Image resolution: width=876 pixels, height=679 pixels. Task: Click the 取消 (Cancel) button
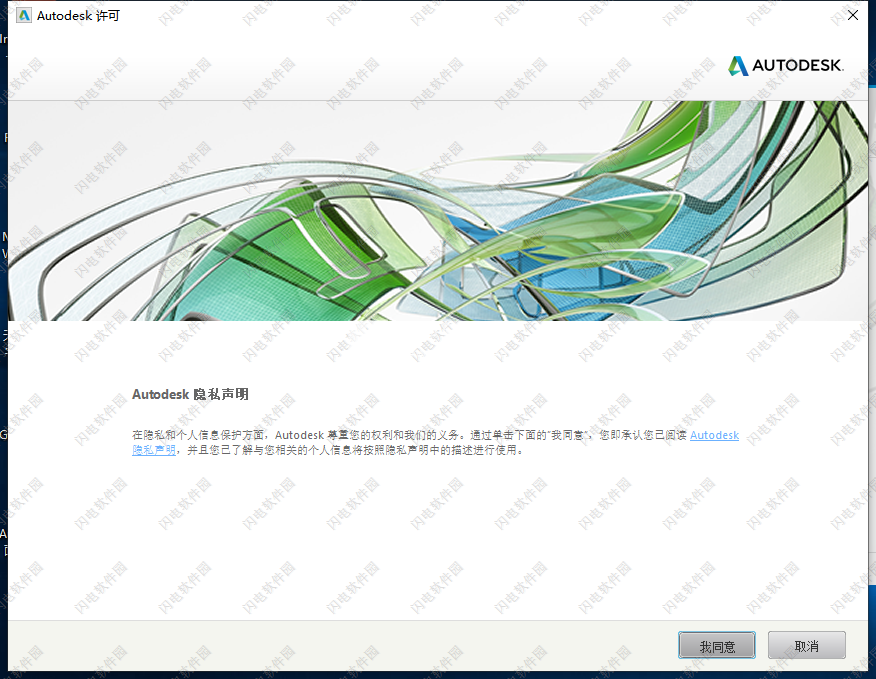pos(806,645)
